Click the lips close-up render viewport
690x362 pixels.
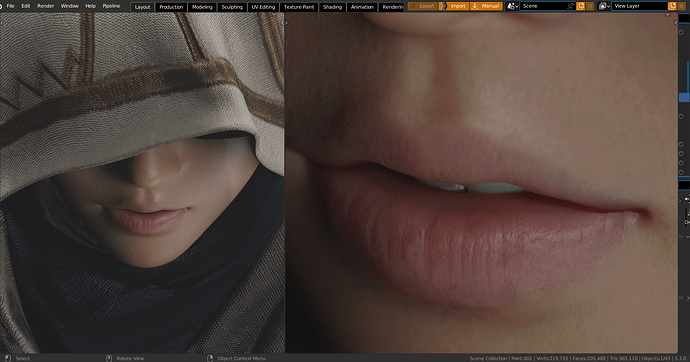point(481,183)
